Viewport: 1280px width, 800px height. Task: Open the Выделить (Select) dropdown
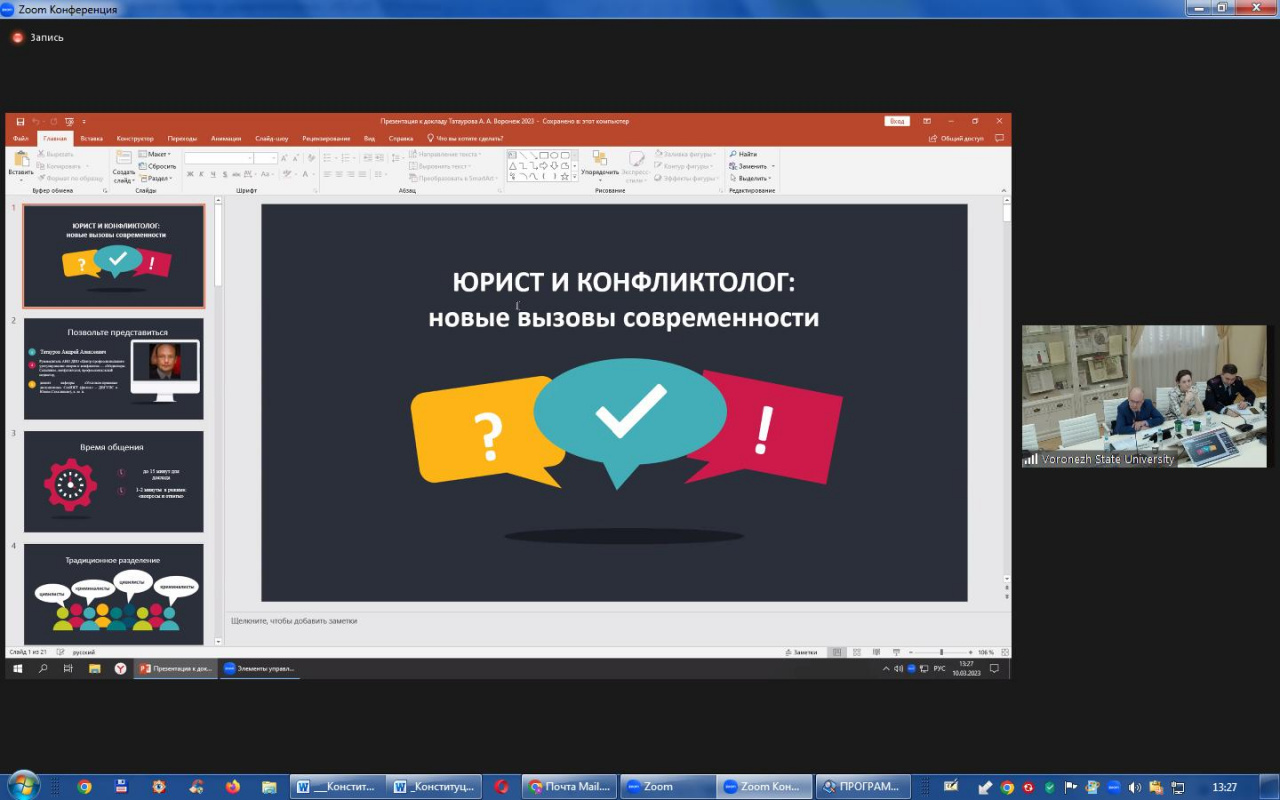752,178
